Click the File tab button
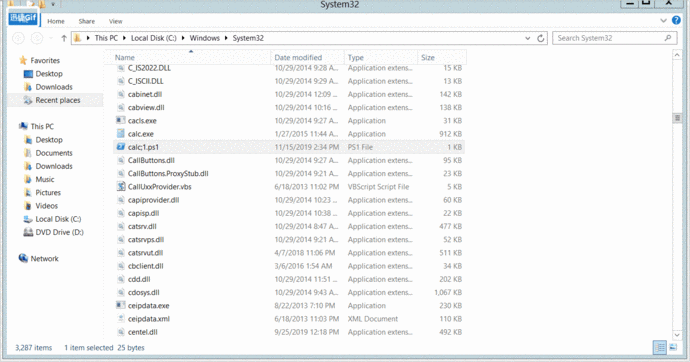 point(23,18)
